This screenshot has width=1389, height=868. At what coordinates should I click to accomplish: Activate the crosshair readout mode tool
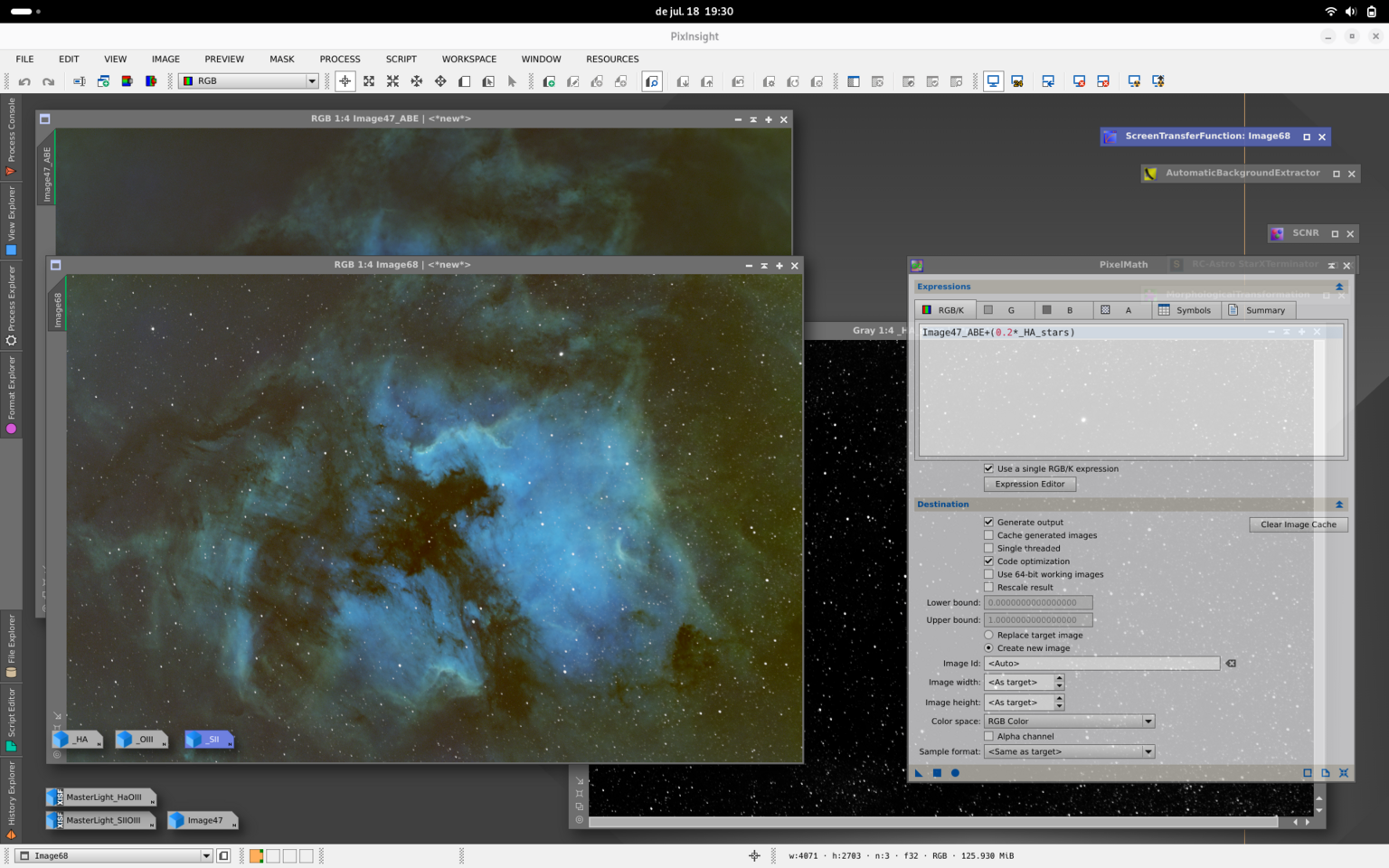tap(345, 81)
